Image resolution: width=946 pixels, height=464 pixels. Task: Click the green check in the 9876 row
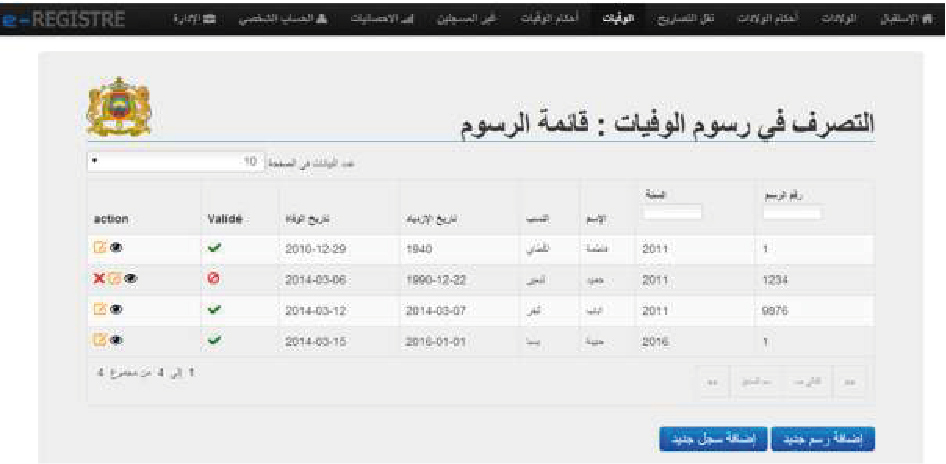pyautogui.click(x=214, y=310)
